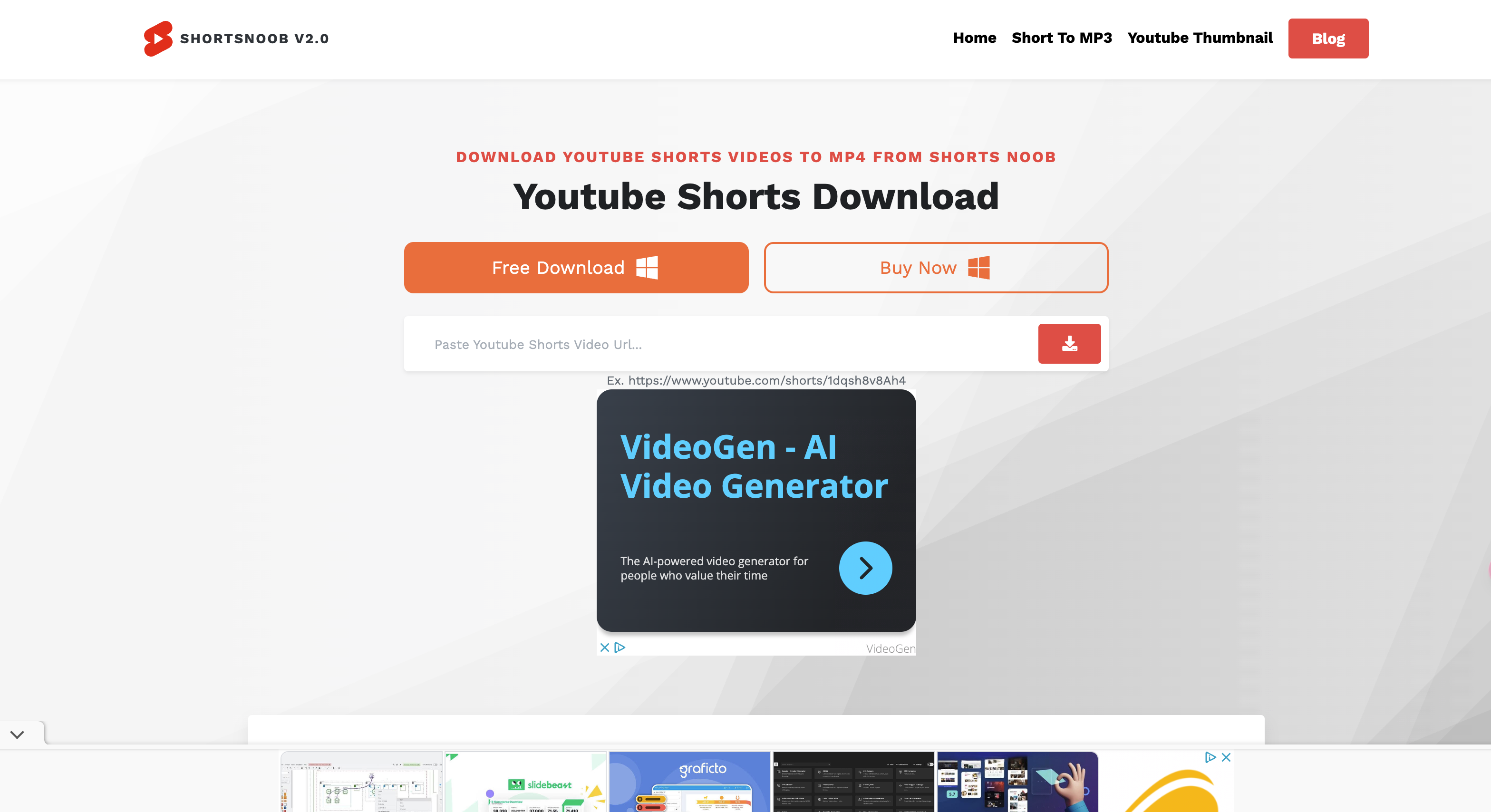Viewport: 1491px width, 812px height.
Task: Click the ad info triangle icon near VideoGen
Action: [620, 646]
